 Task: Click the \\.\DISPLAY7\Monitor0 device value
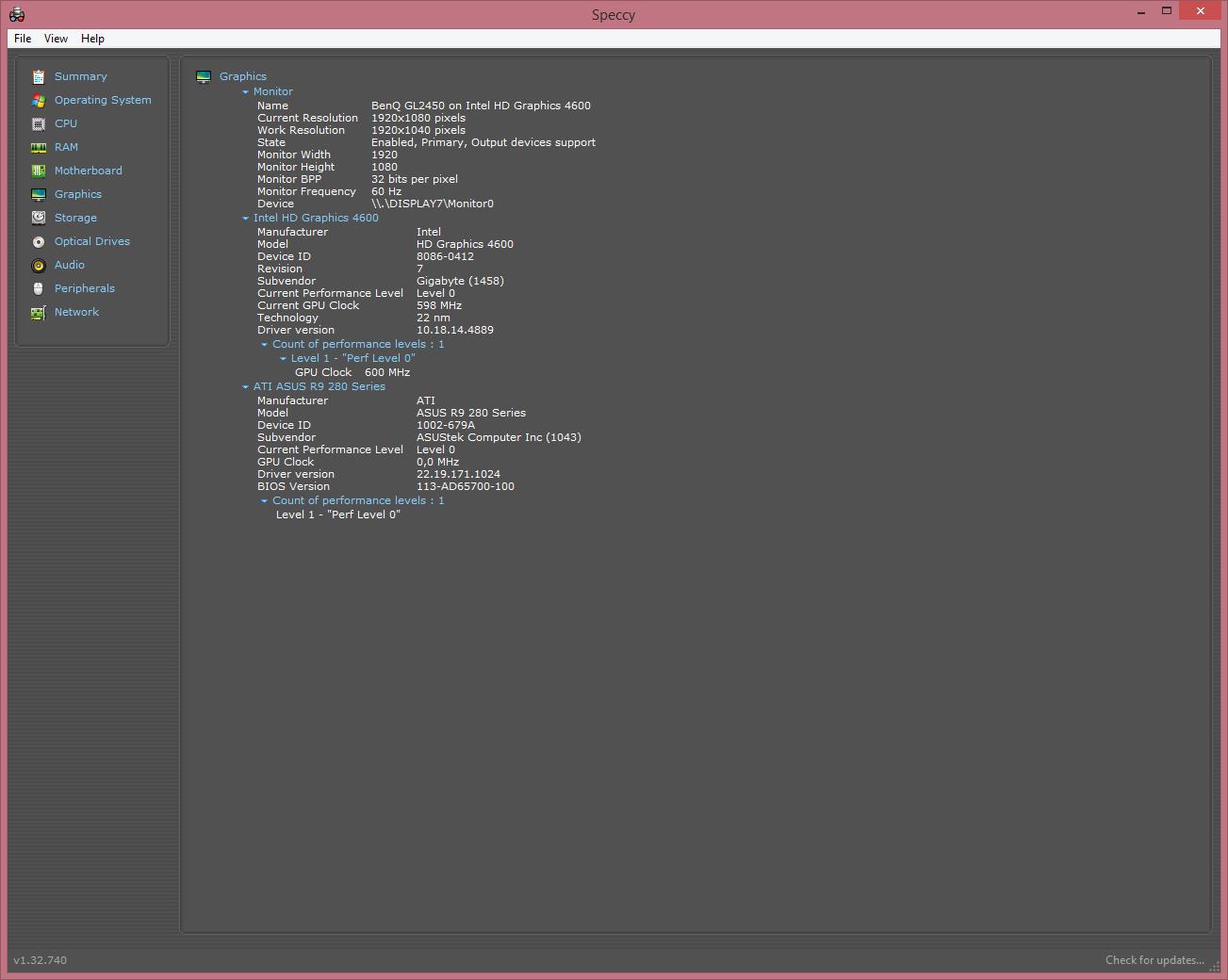[x=432, y=204]
